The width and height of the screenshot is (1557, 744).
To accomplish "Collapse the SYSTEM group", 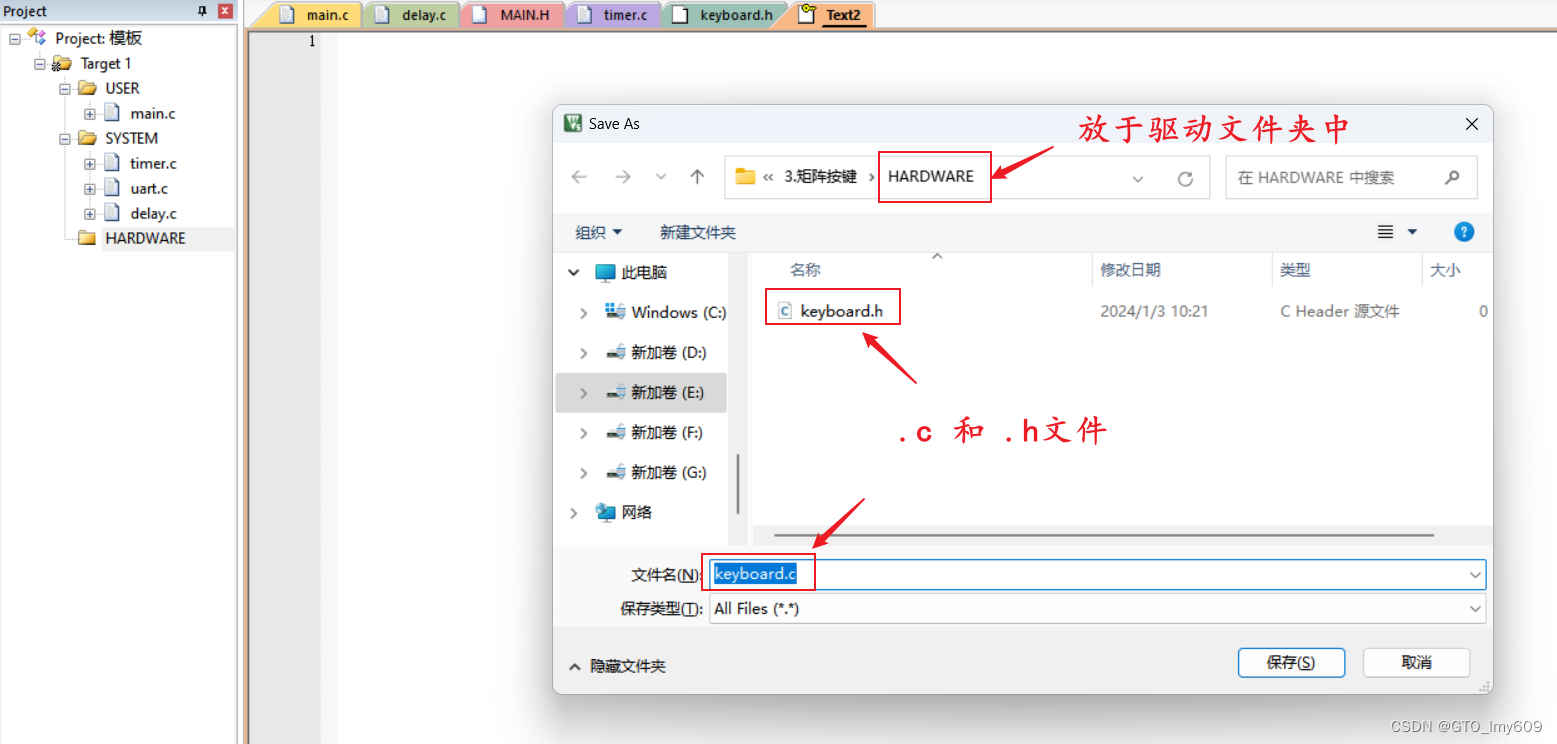I will click(x=65, y=138).
